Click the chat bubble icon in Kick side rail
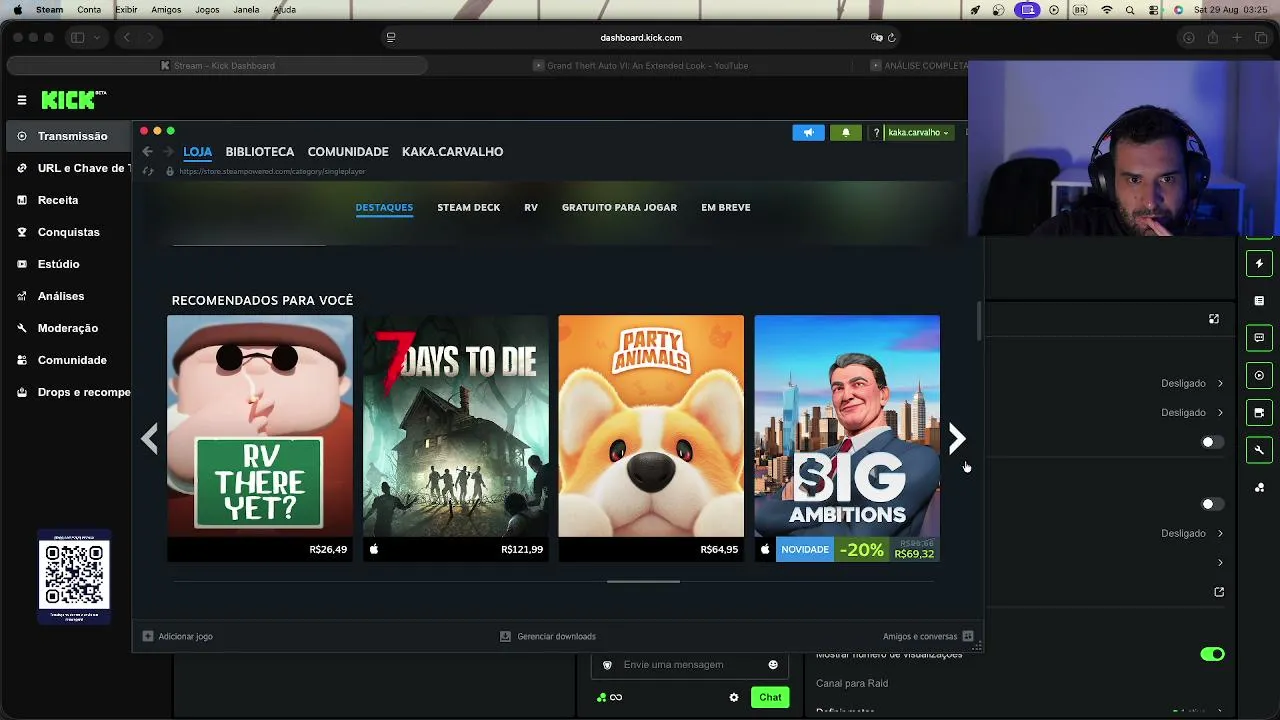The image size is (1280, 720). click(x=1259, y=338)
